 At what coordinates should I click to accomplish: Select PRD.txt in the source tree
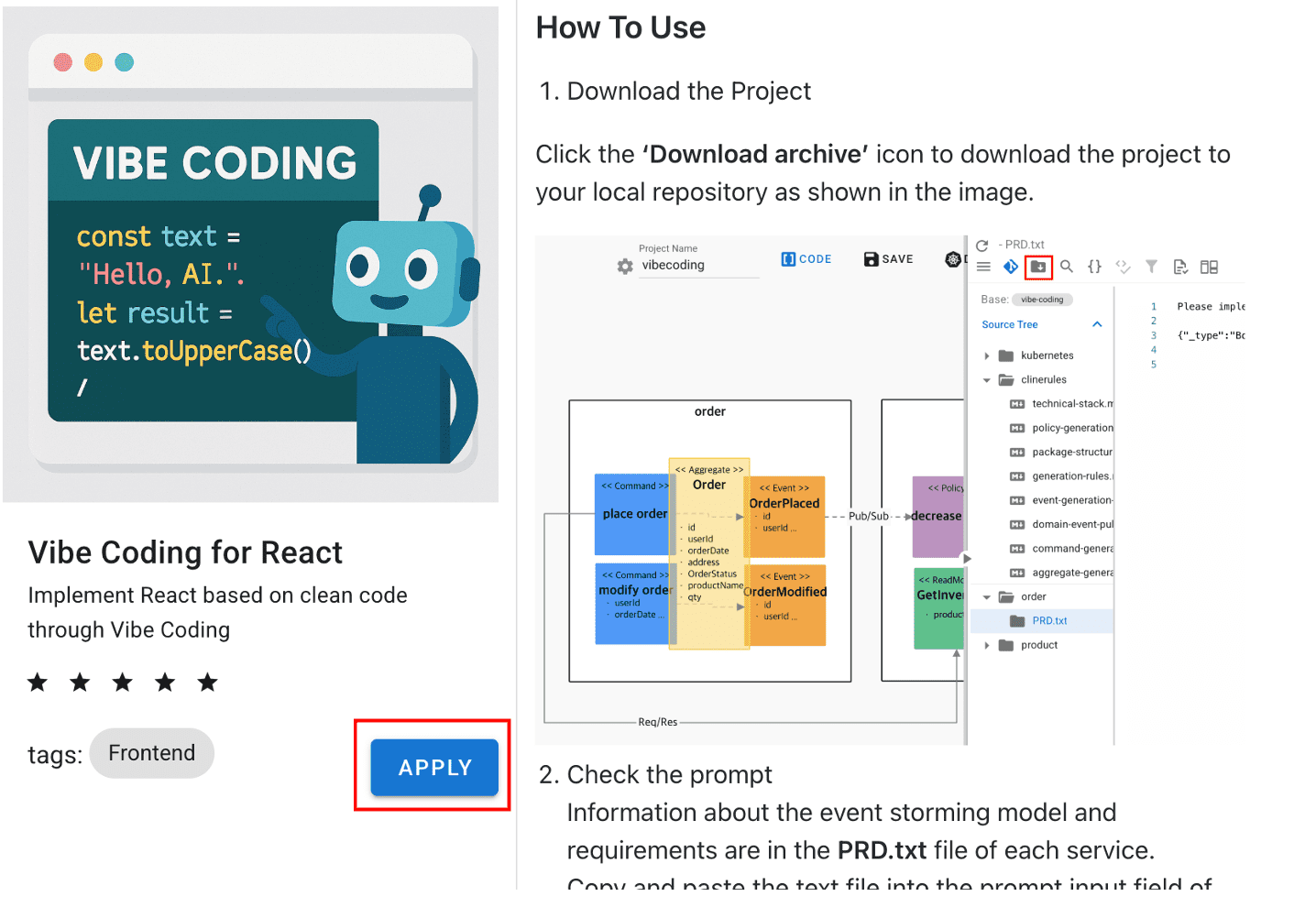click(x=1049, y=621)
